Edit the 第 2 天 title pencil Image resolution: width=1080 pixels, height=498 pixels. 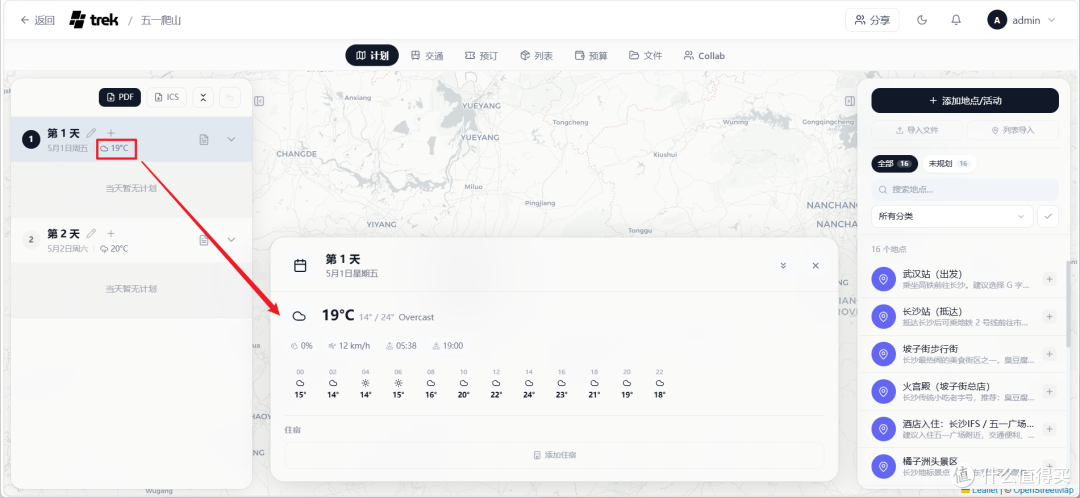click(91, 234)
